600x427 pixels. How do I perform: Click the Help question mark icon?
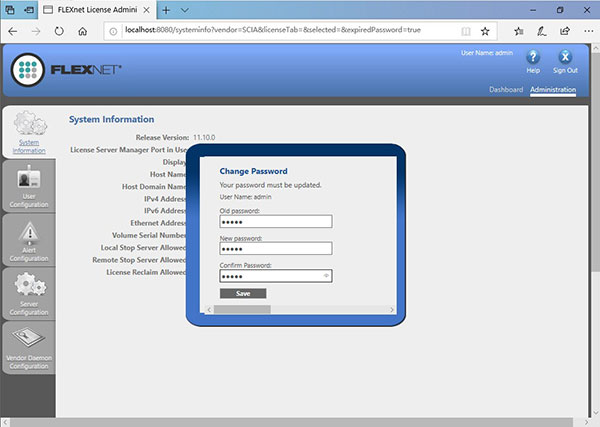pos(533,57)
